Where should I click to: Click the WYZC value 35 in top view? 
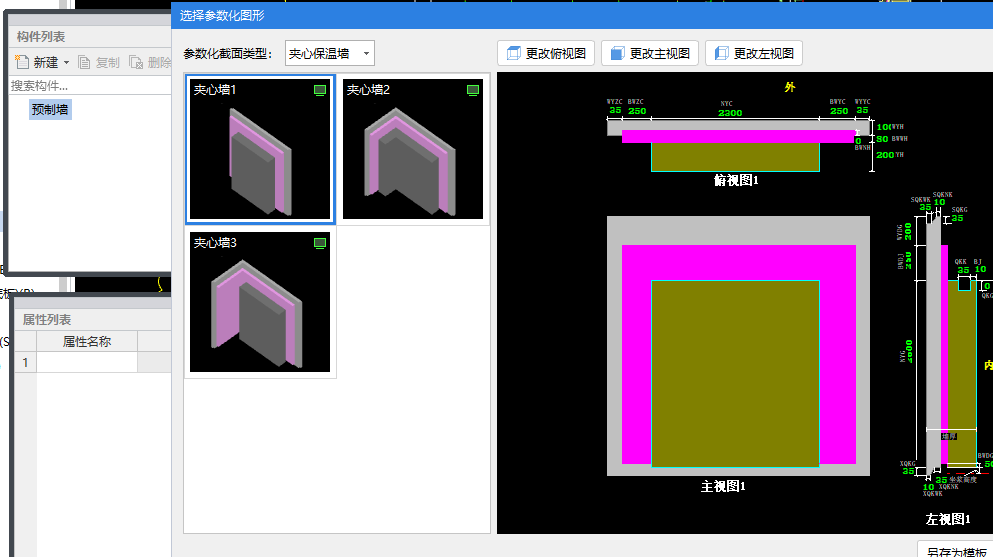[615, 110]
